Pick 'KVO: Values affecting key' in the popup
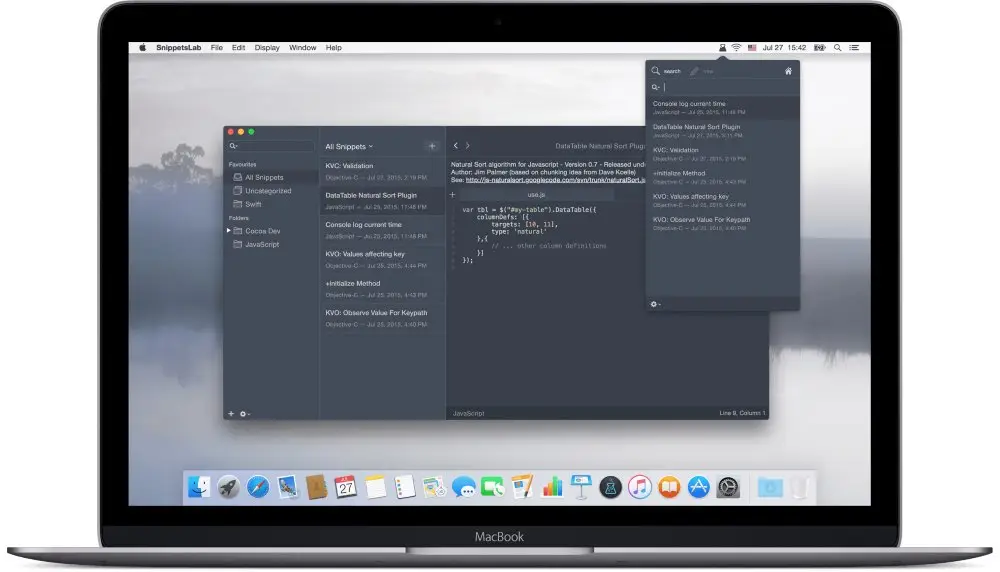Image resolution: width=1000 pixels, height=572 pixels. coord(723,200)
